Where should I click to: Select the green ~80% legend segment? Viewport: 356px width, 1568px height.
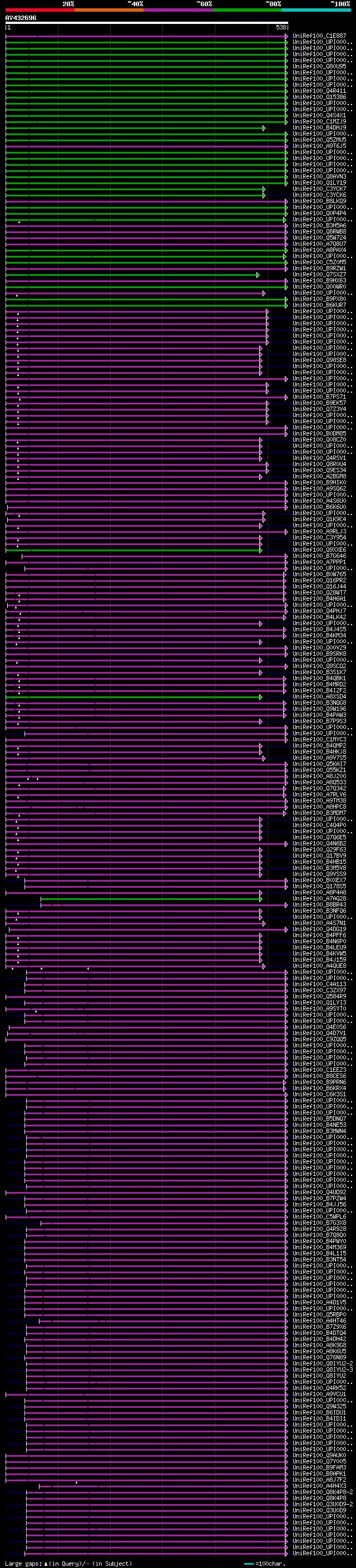(x=247, y=10)
